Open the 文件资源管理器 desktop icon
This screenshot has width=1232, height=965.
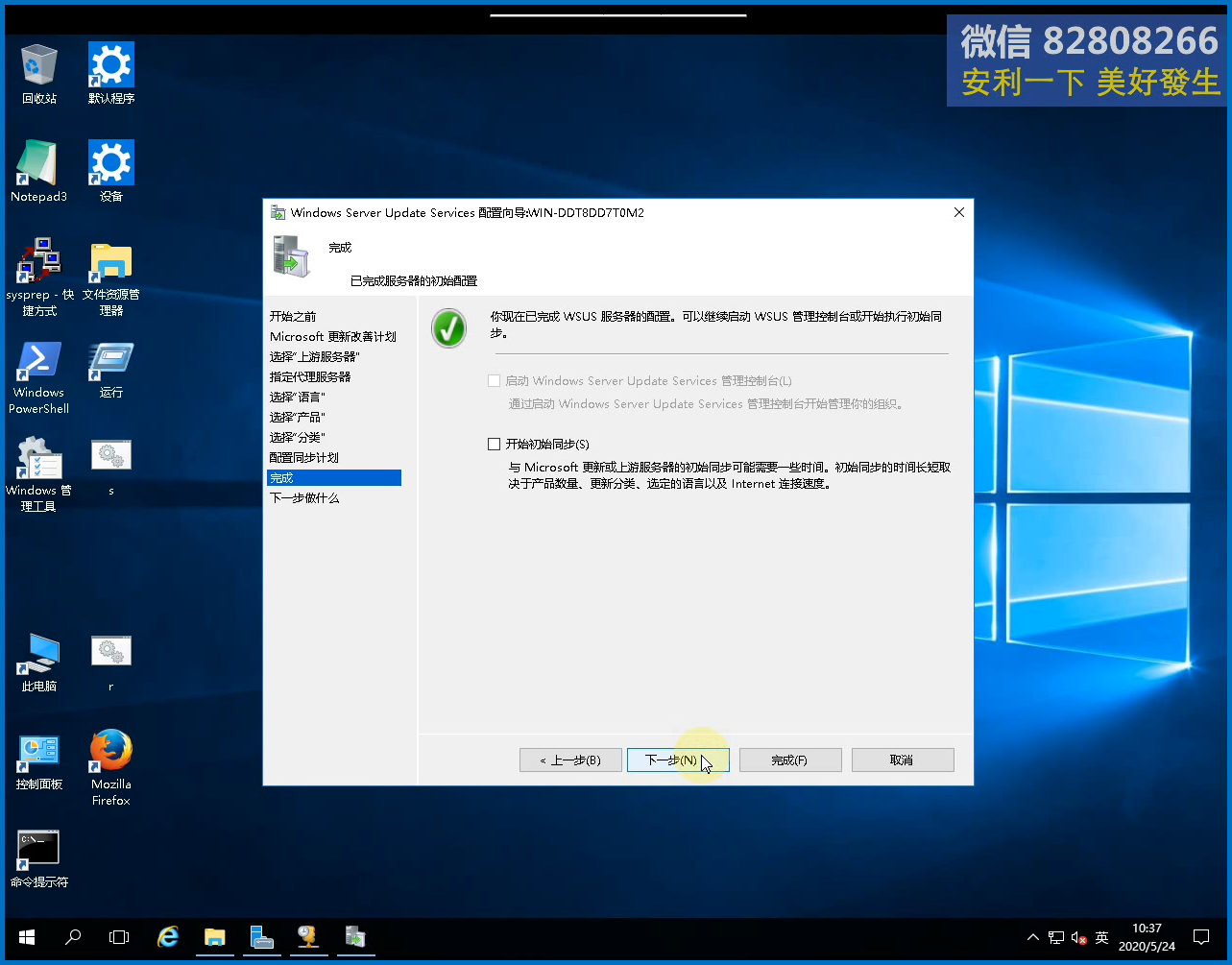pos(111,277)
